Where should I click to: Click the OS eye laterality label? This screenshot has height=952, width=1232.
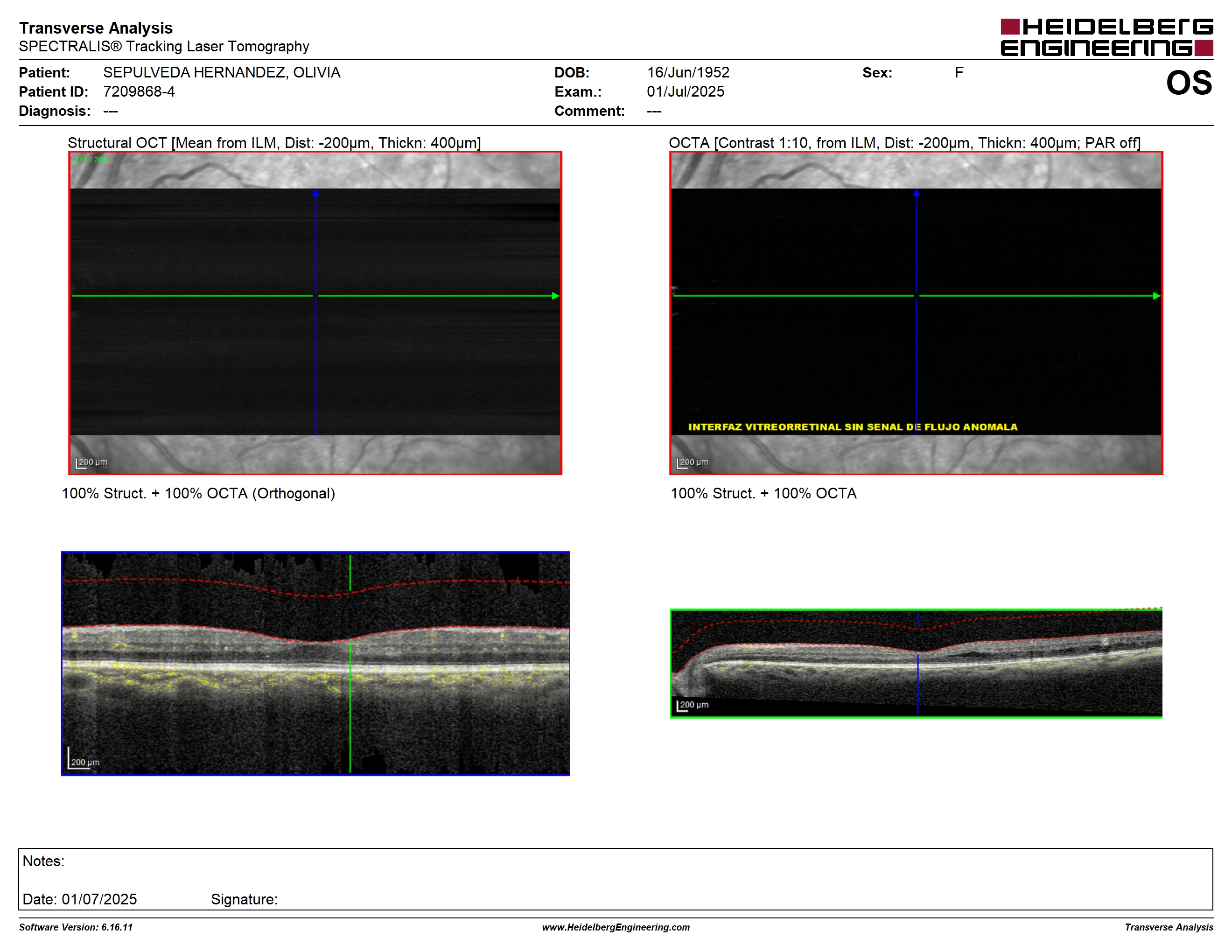coord(1189,83)
